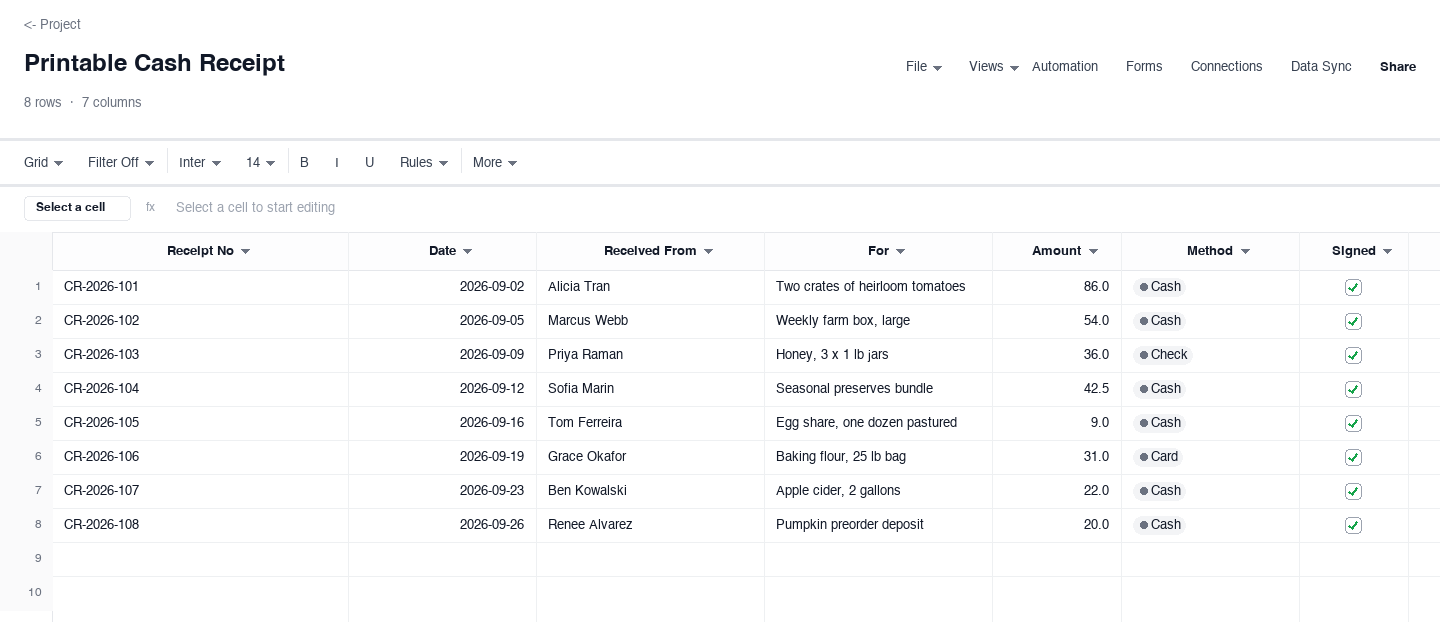Select amount cell 9.0
This screenshot has height=622, width=1440.
point(1057,423)
